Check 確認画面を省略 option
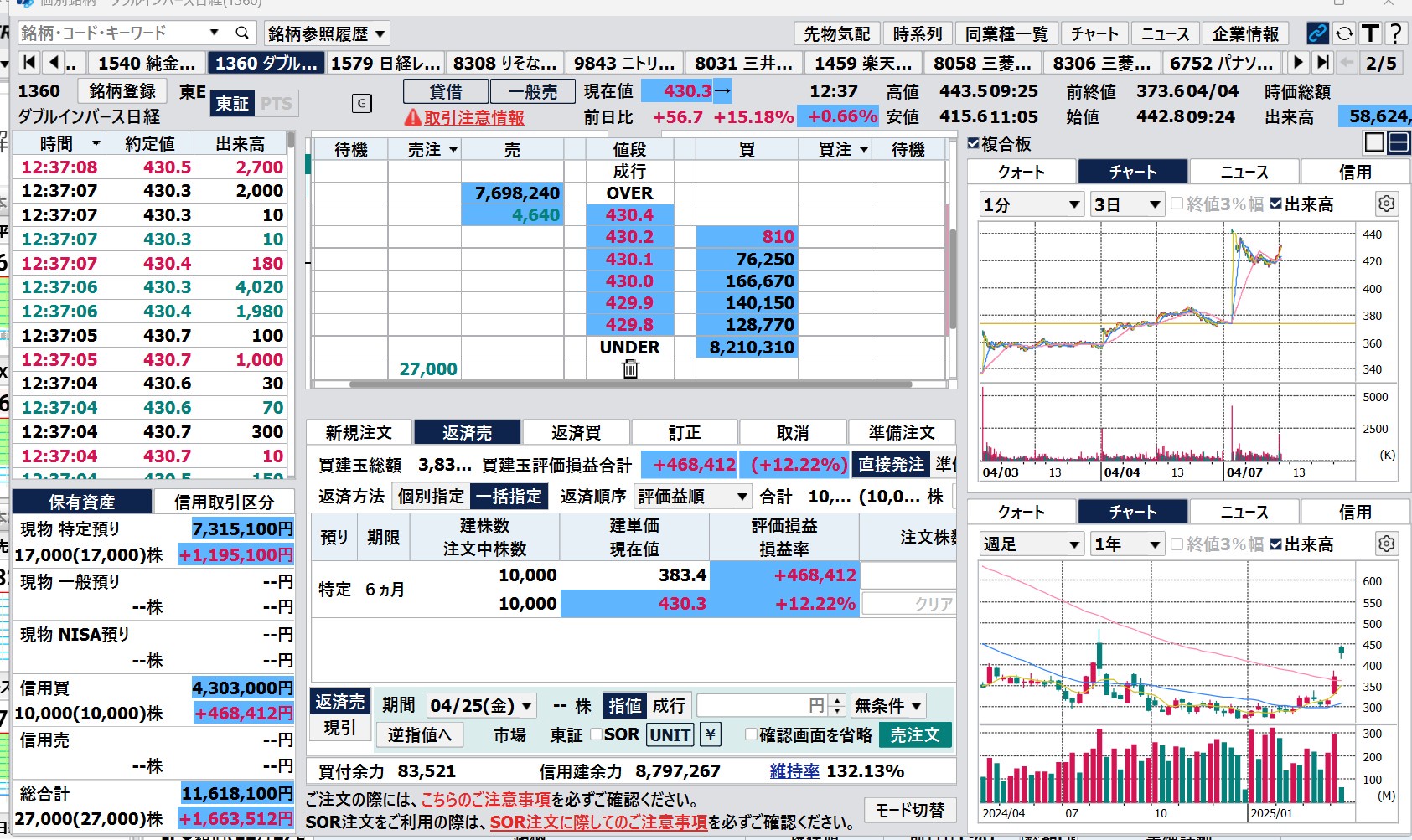This screenshot has height=840, width=1412. [752, 734]
